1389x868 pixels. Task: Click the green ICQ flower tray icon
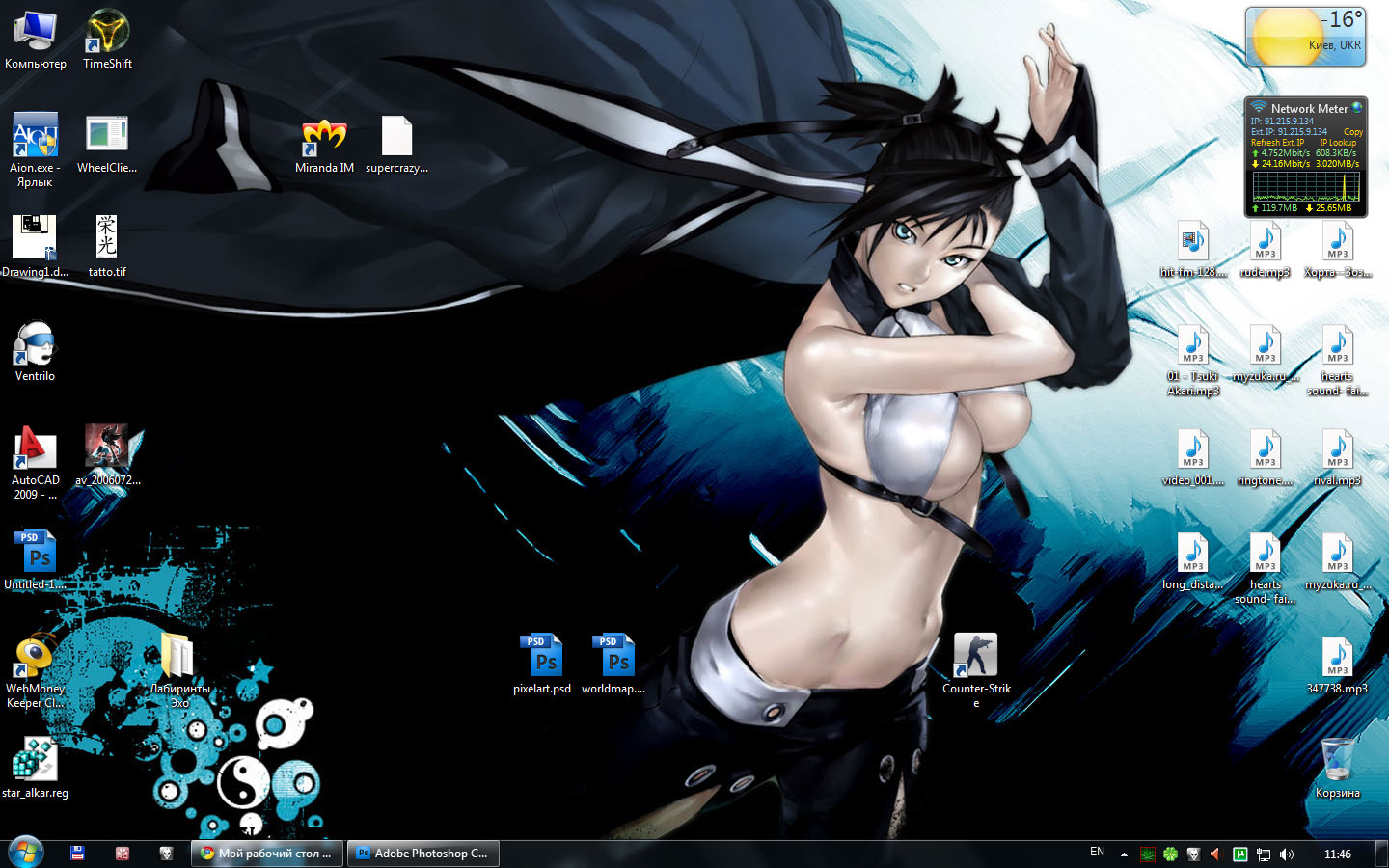[1170, 854]
